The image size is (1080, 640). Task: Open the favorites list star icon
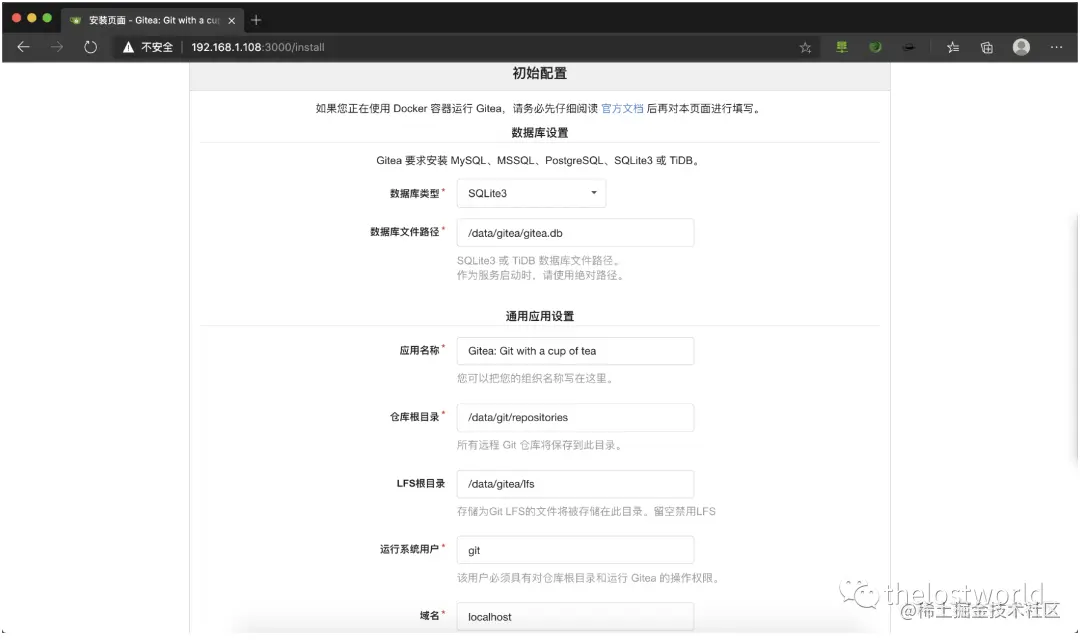click(952, 46)
